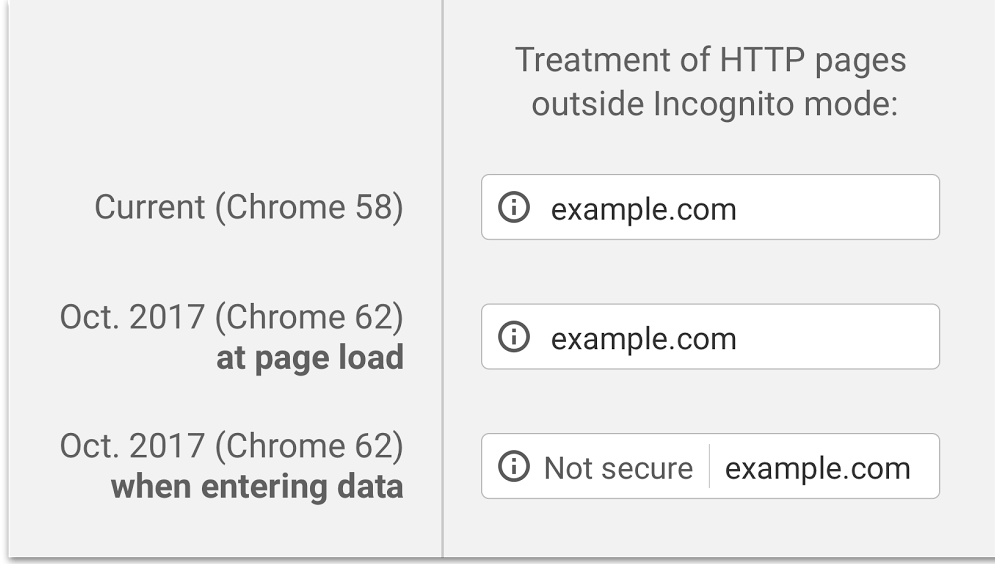Click the Current (Chrome 58) label
Image resolution: width=995 pixels, height=564 pixels.
[249, 207]
